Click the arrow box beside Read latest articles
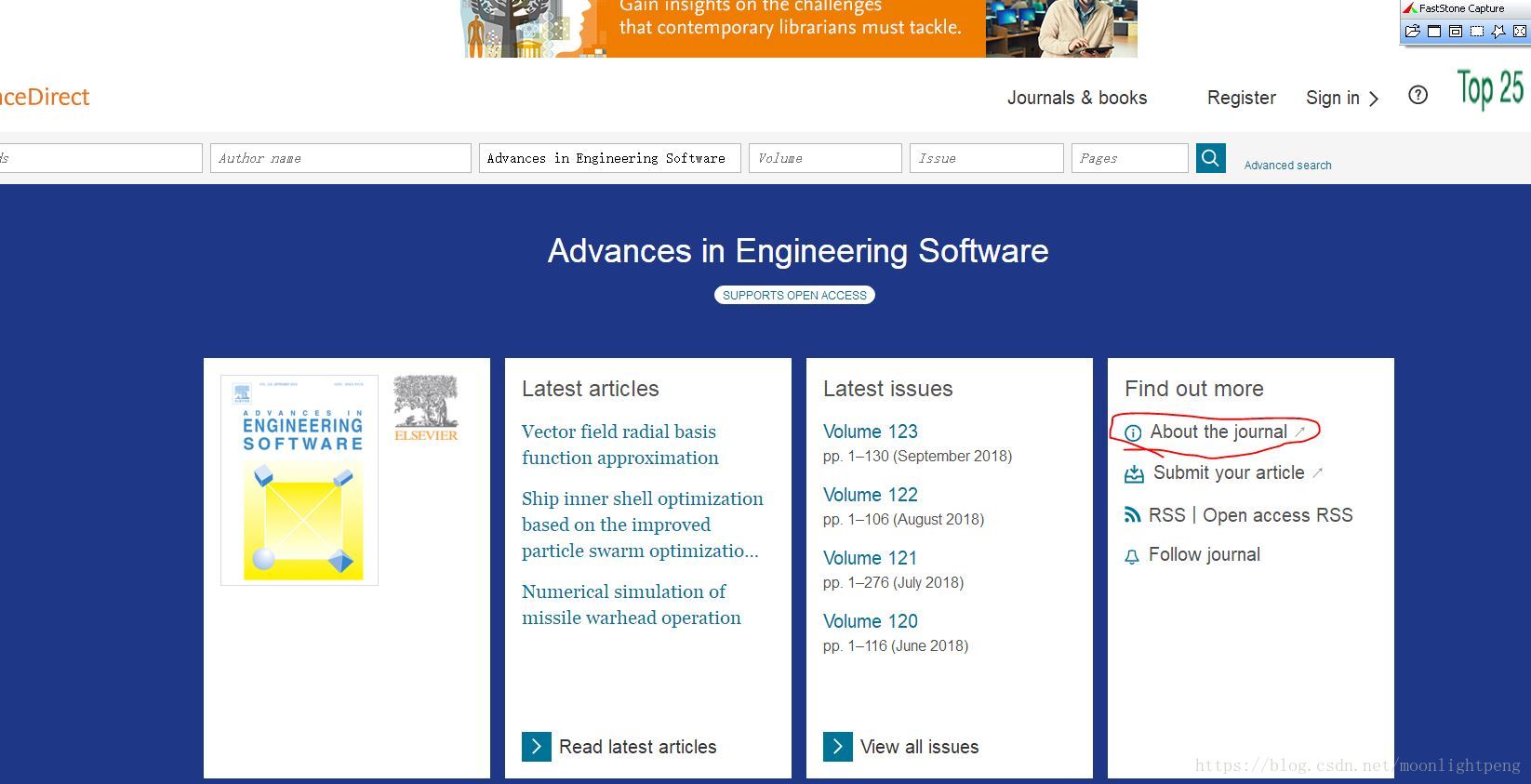The height and width of the screenshot is (784, 1531). [x=537, y=747]
